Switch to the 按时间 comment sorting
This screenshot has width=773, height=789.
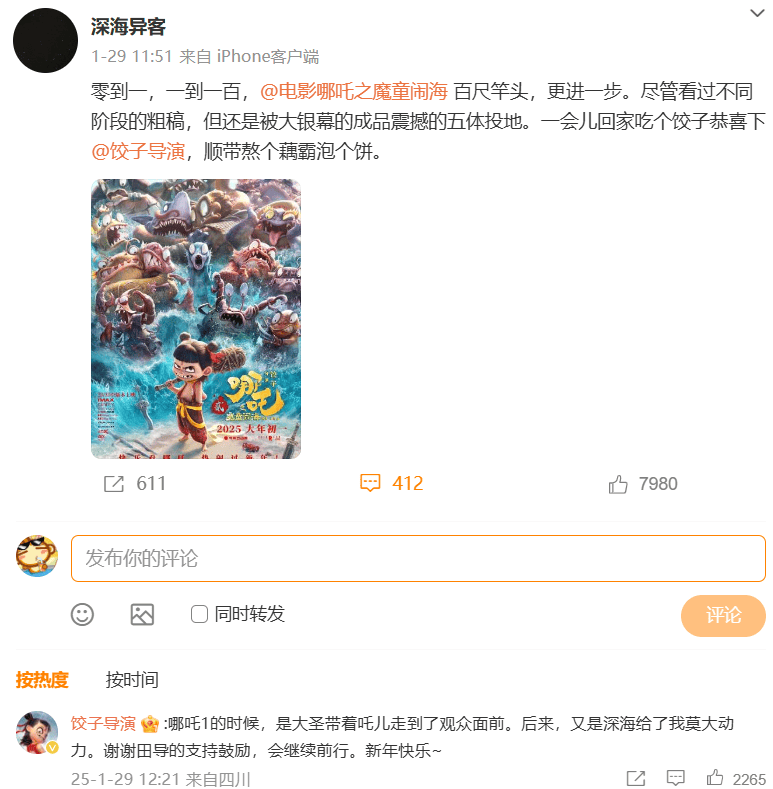pyautogui.click(x=132, y=680)
